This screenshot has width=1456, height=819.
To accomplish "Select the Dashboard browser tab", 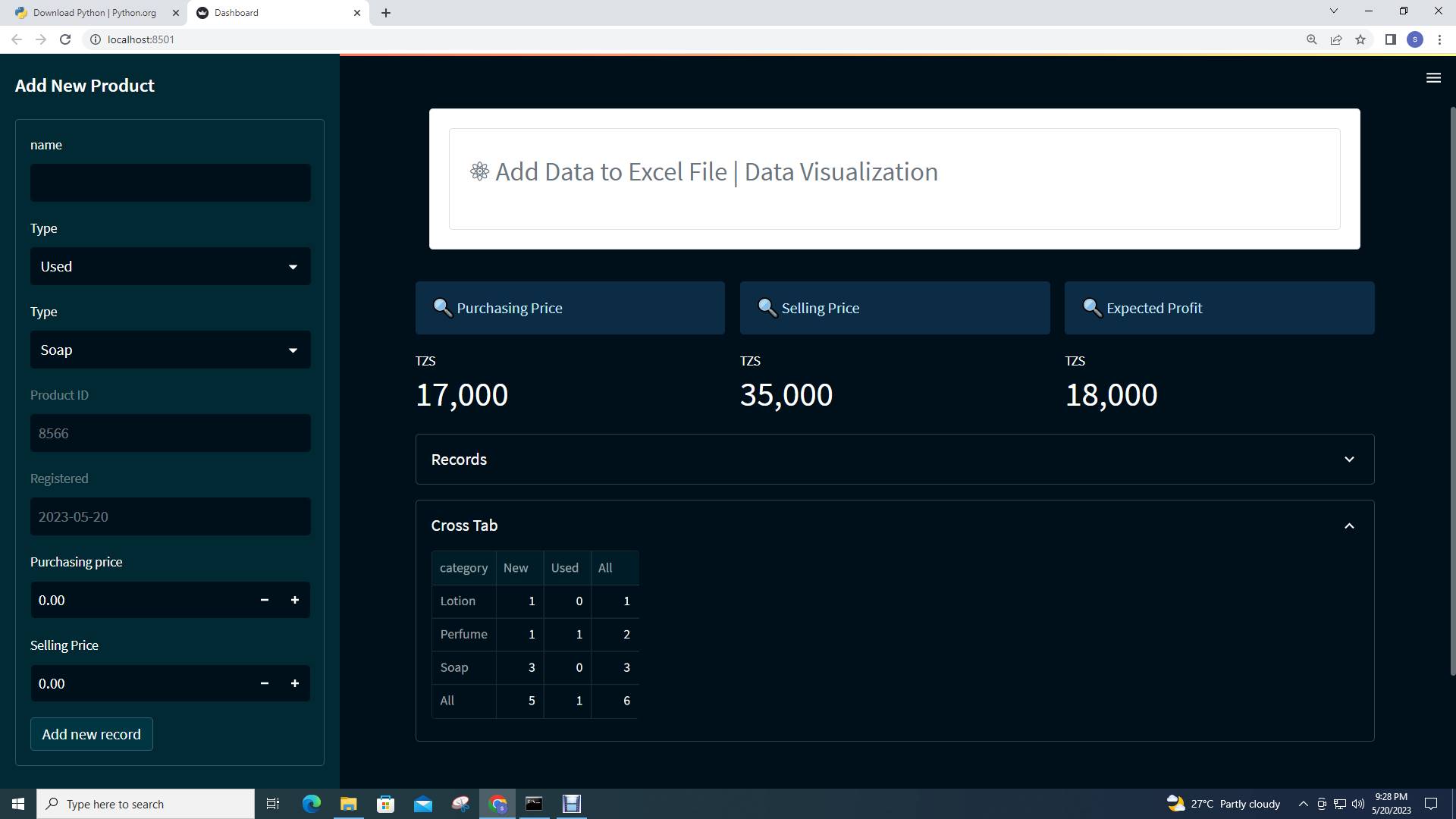I will (237, 12).
